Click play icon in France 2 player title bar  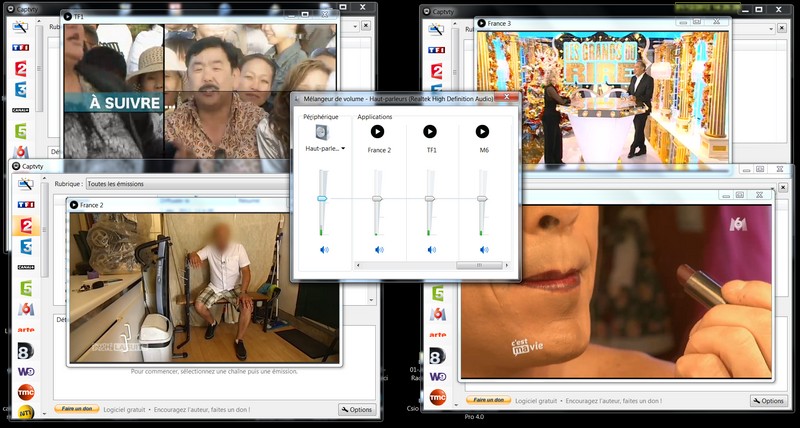[x=74, y=205]
